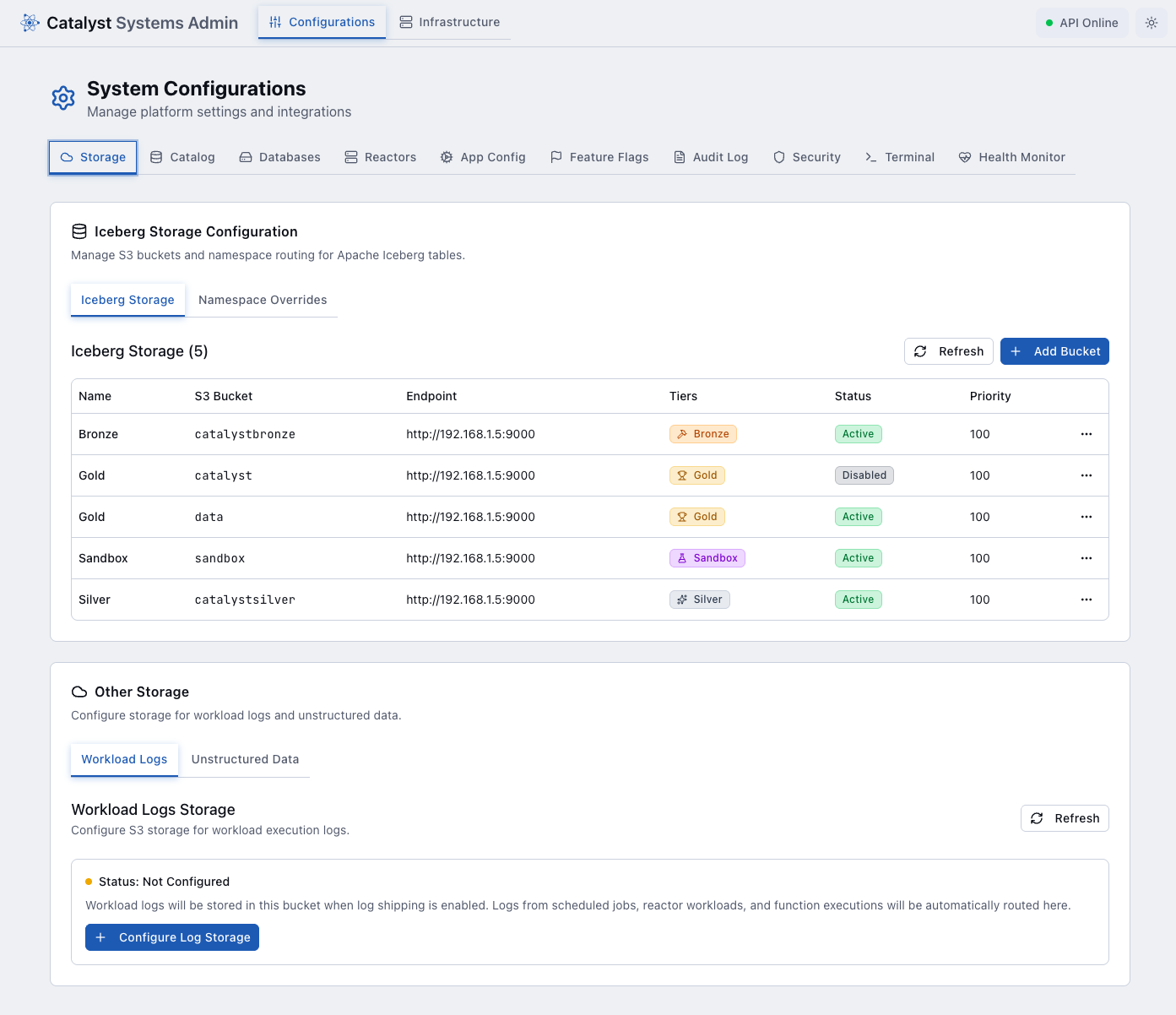
Task: Click Configure Log Storage button
Action: [172, 937]
